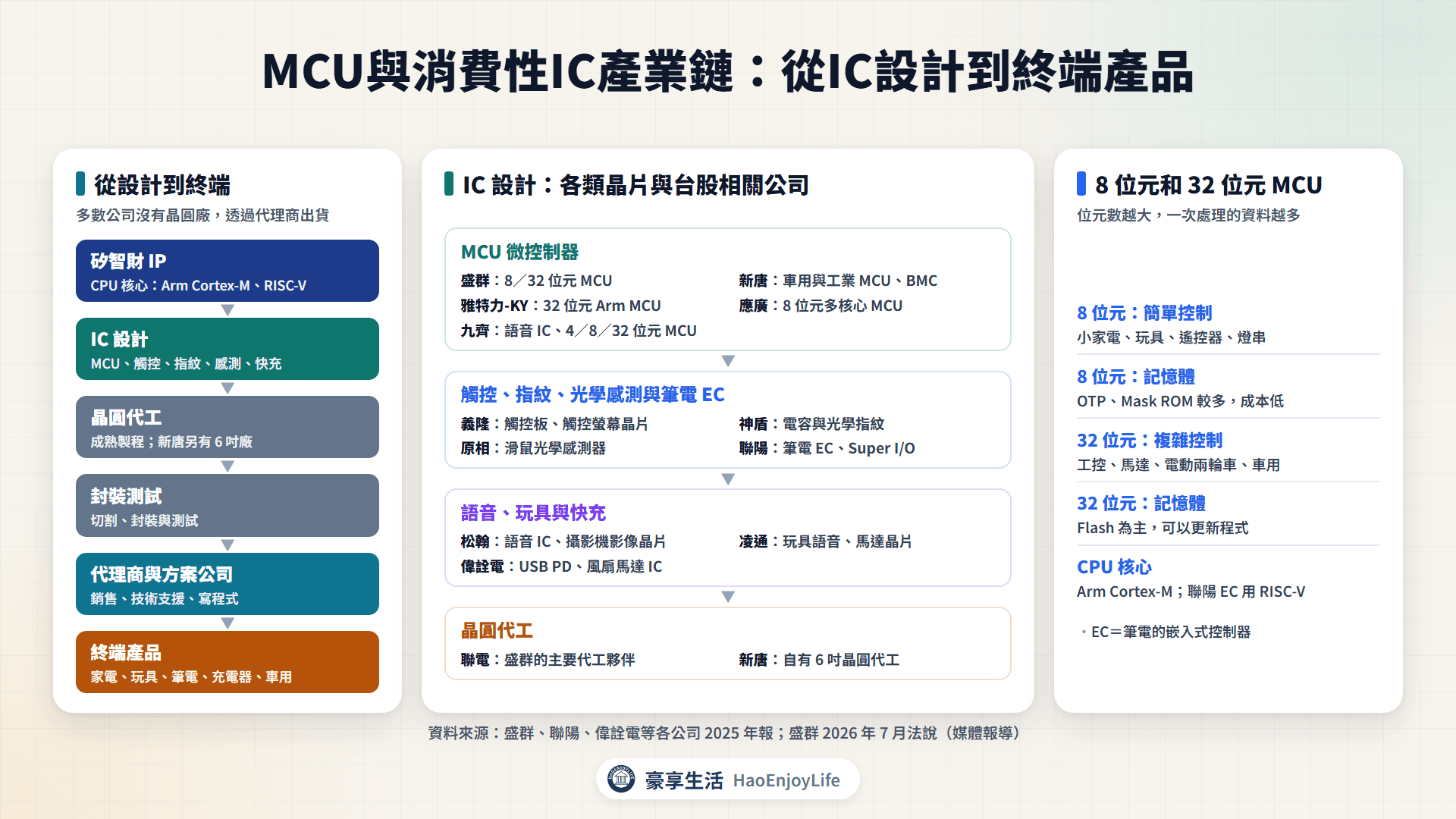Image resolution: width=1456 pixels, height=819 pixels.
Task: Click the IC 設計：各類晶片與台股相關公司 title
Action: tap(635, 184)
